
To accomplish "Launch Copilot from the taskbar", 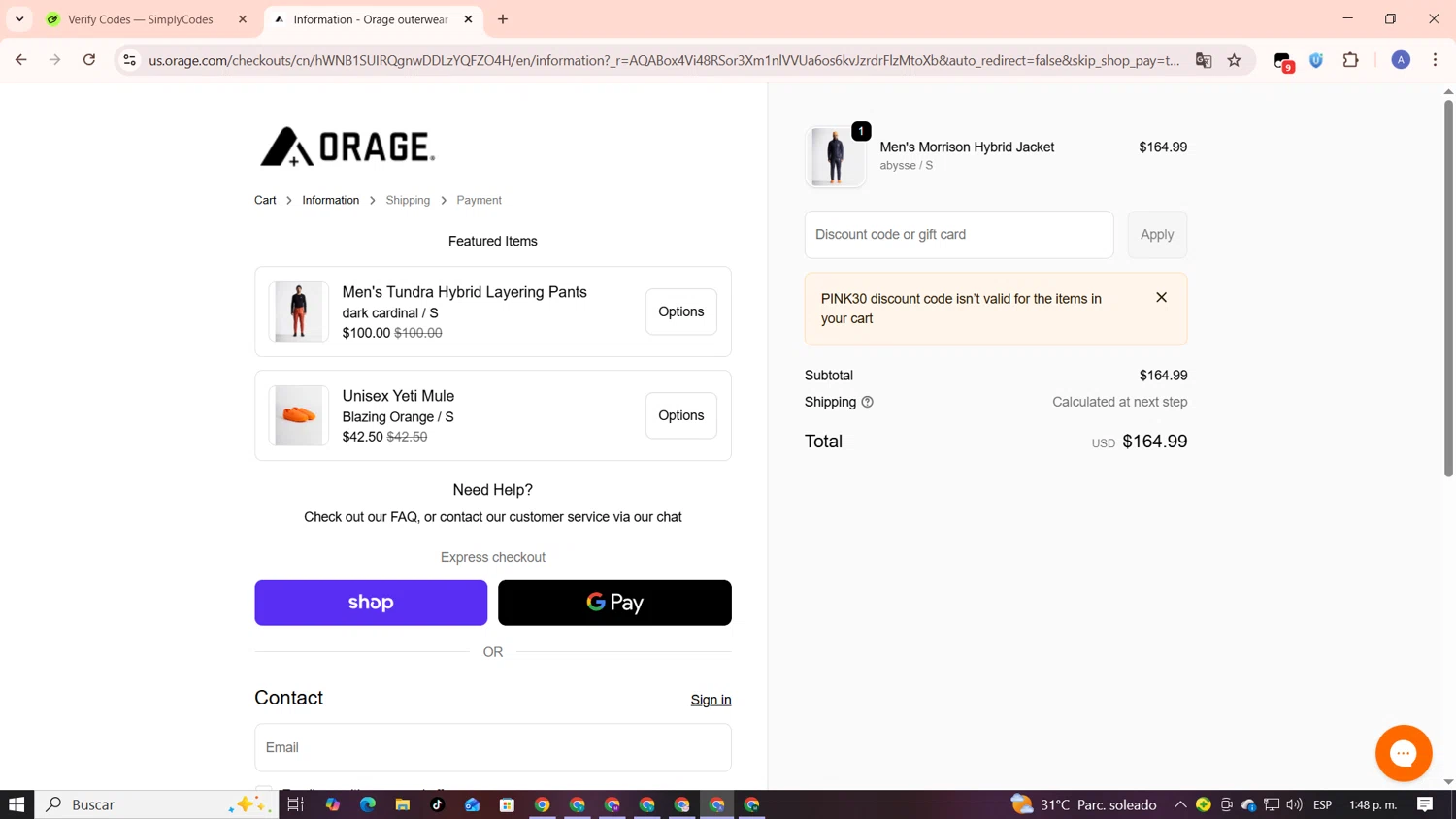I will coord(333,804).
